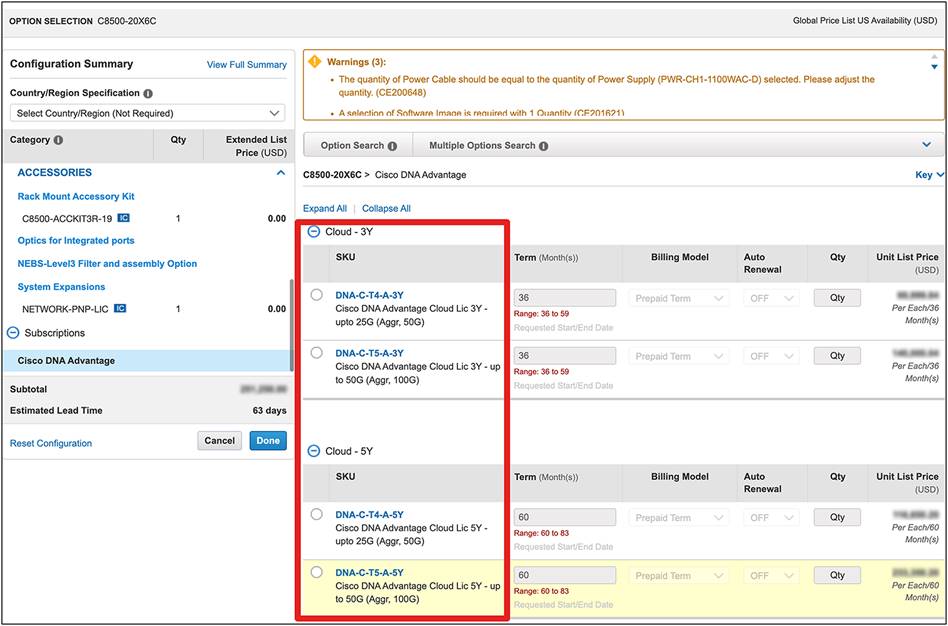Open Billing Model dropdown for DNA-C-T5-A-3Y

point(679,356)
